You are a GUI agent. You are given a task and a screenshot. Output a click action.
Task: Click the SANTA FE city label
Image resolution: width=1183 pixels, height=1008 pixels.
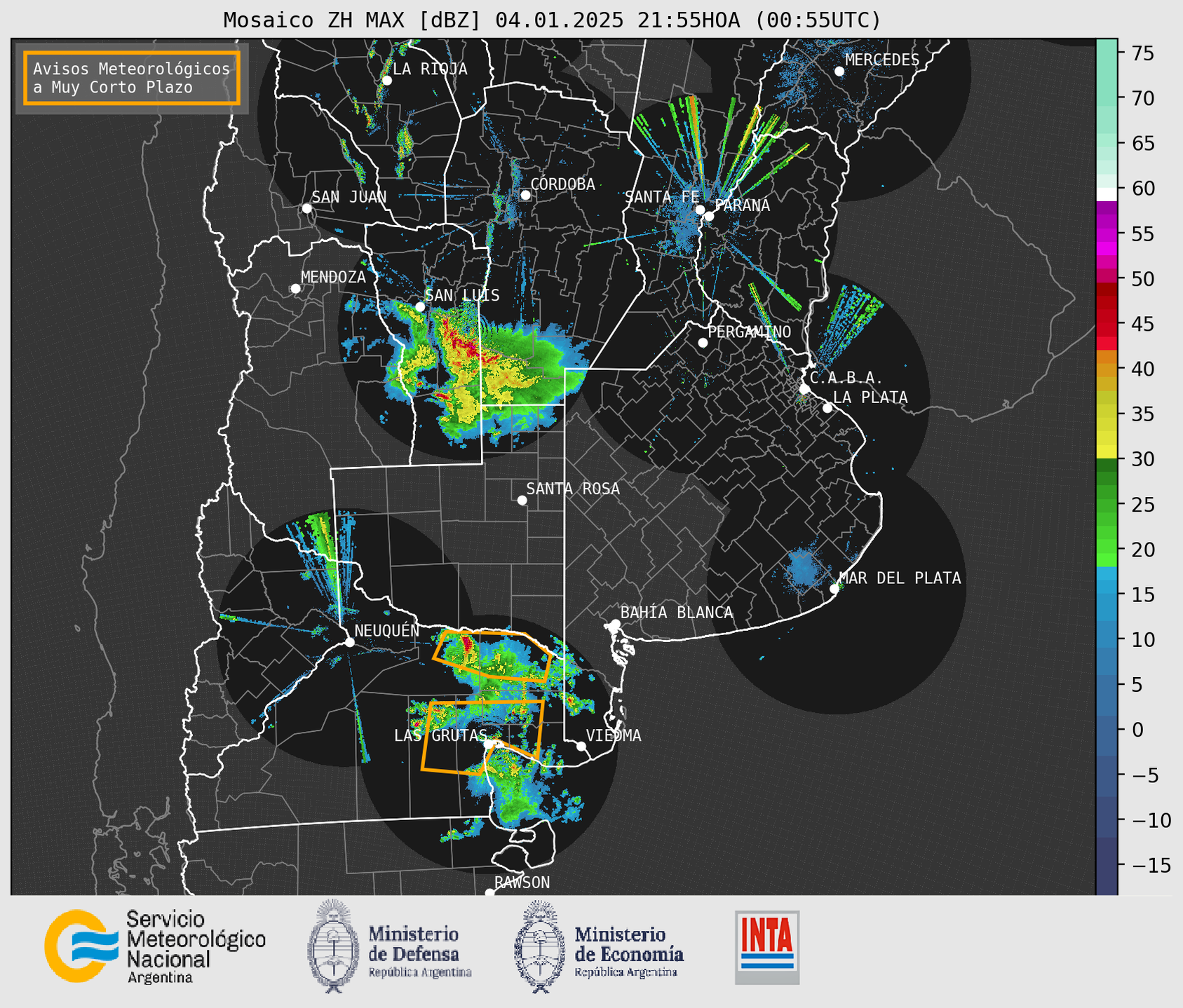(x=661, y=197)
